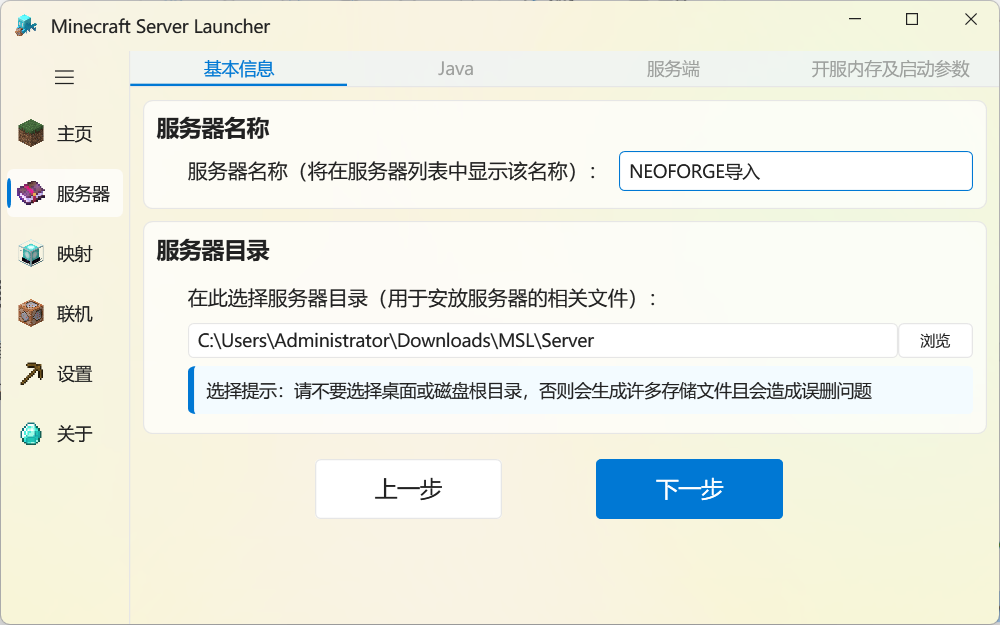Open 关于 via the diamond gem icon
This screenshot has height=625, width=1000.
(x=32, y=434)
